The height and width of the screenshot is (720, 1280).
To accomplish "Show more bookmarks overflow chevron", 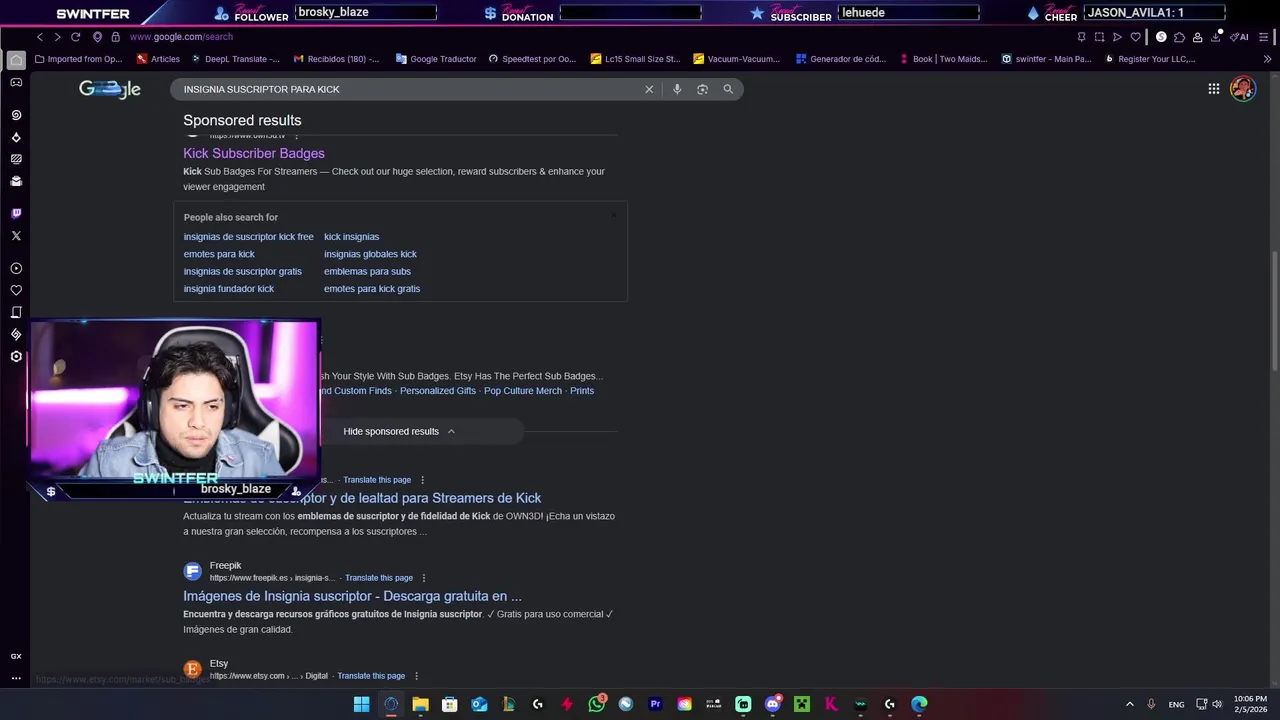I will coord(1267,59).
